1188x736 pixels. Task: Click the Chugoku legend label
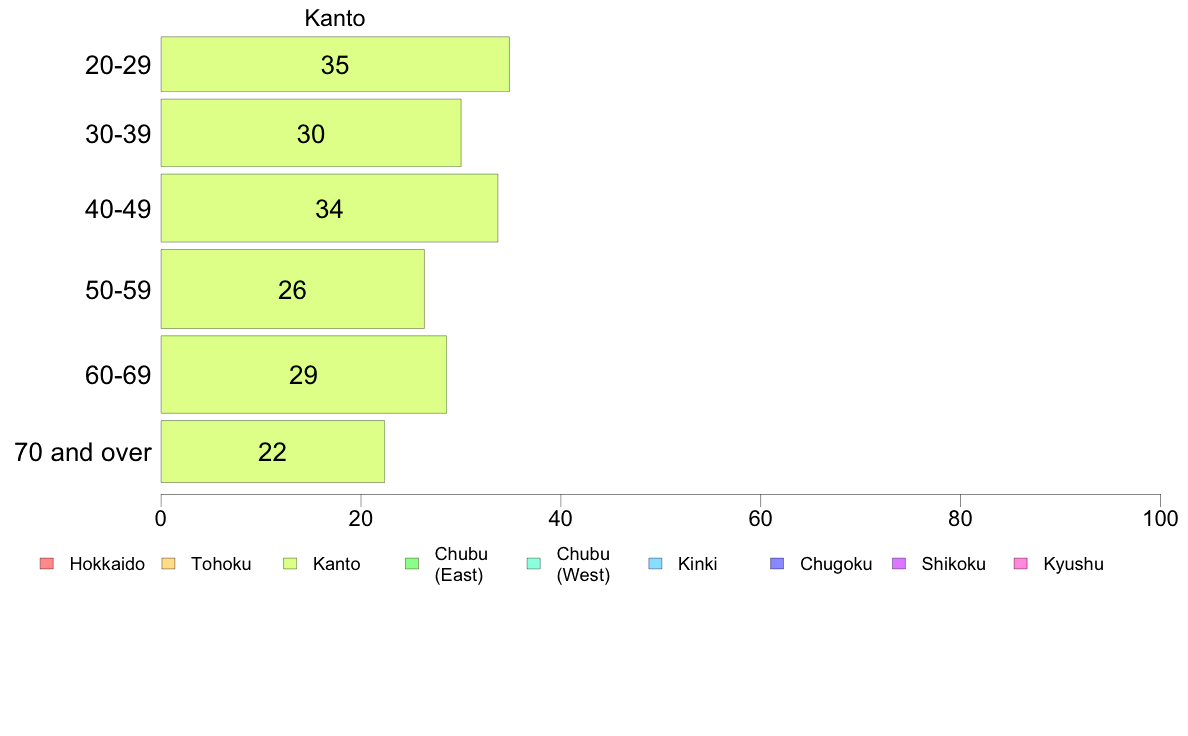click(x=836, y=564)
